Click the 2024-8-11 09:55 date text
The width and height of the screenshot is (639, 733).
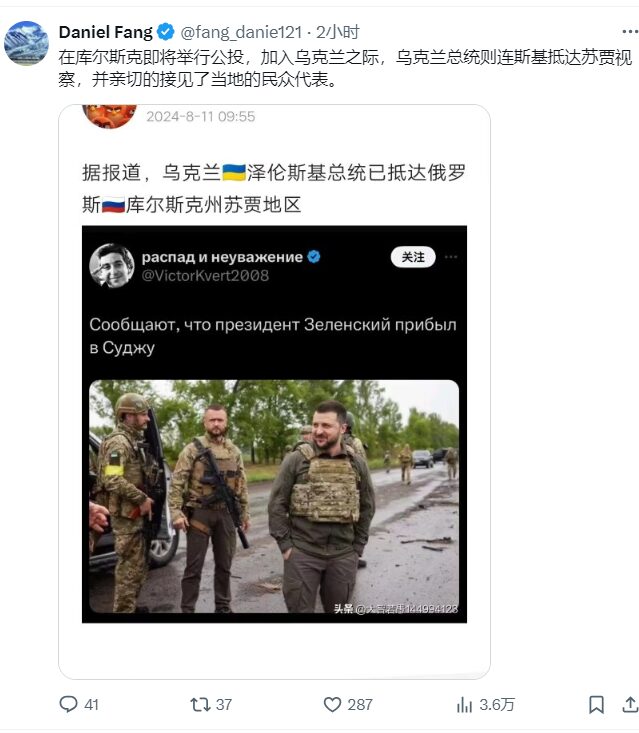[x=201, y=116]
